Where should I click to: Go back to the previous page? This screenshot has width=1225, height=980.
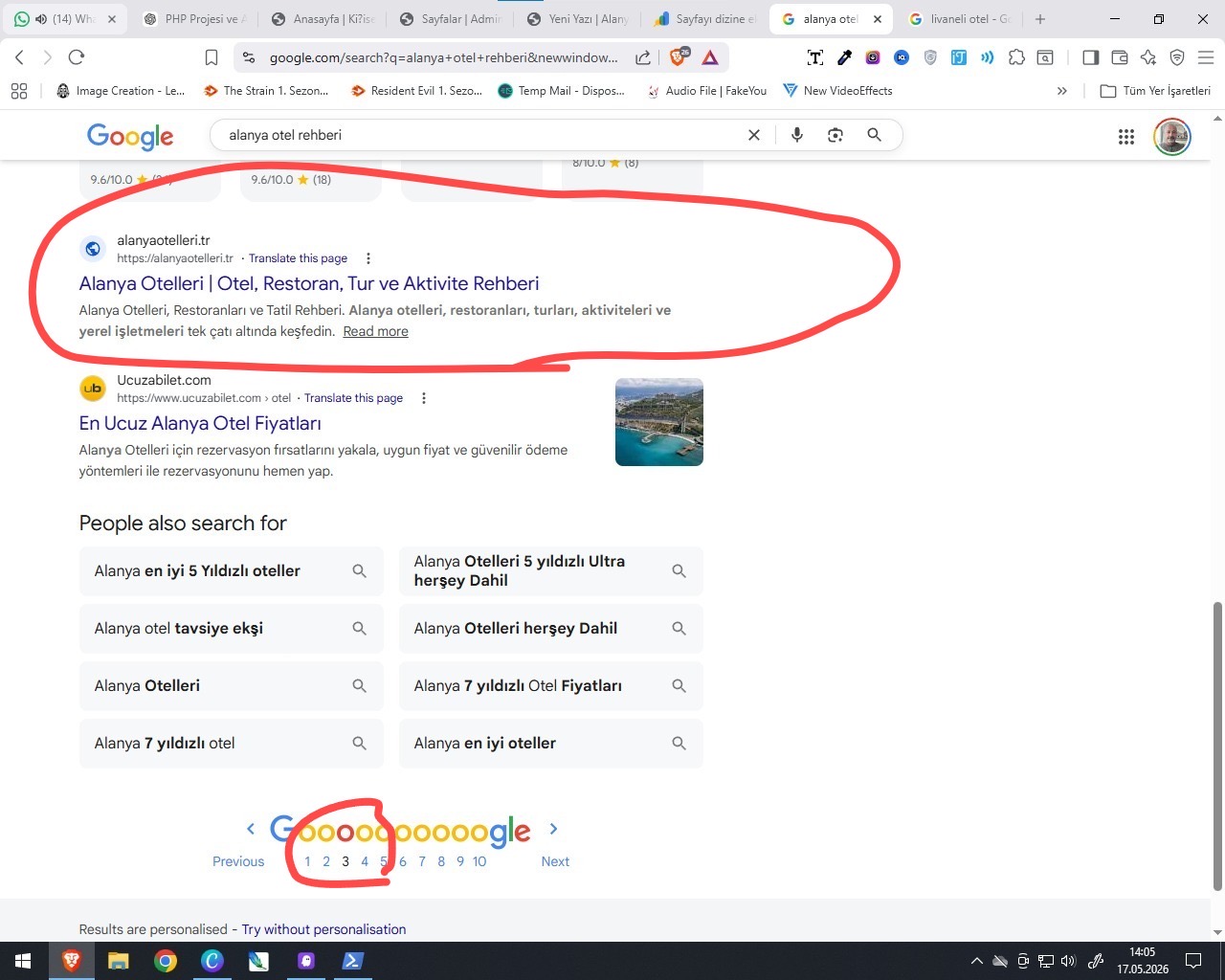[x=20, y=57]
